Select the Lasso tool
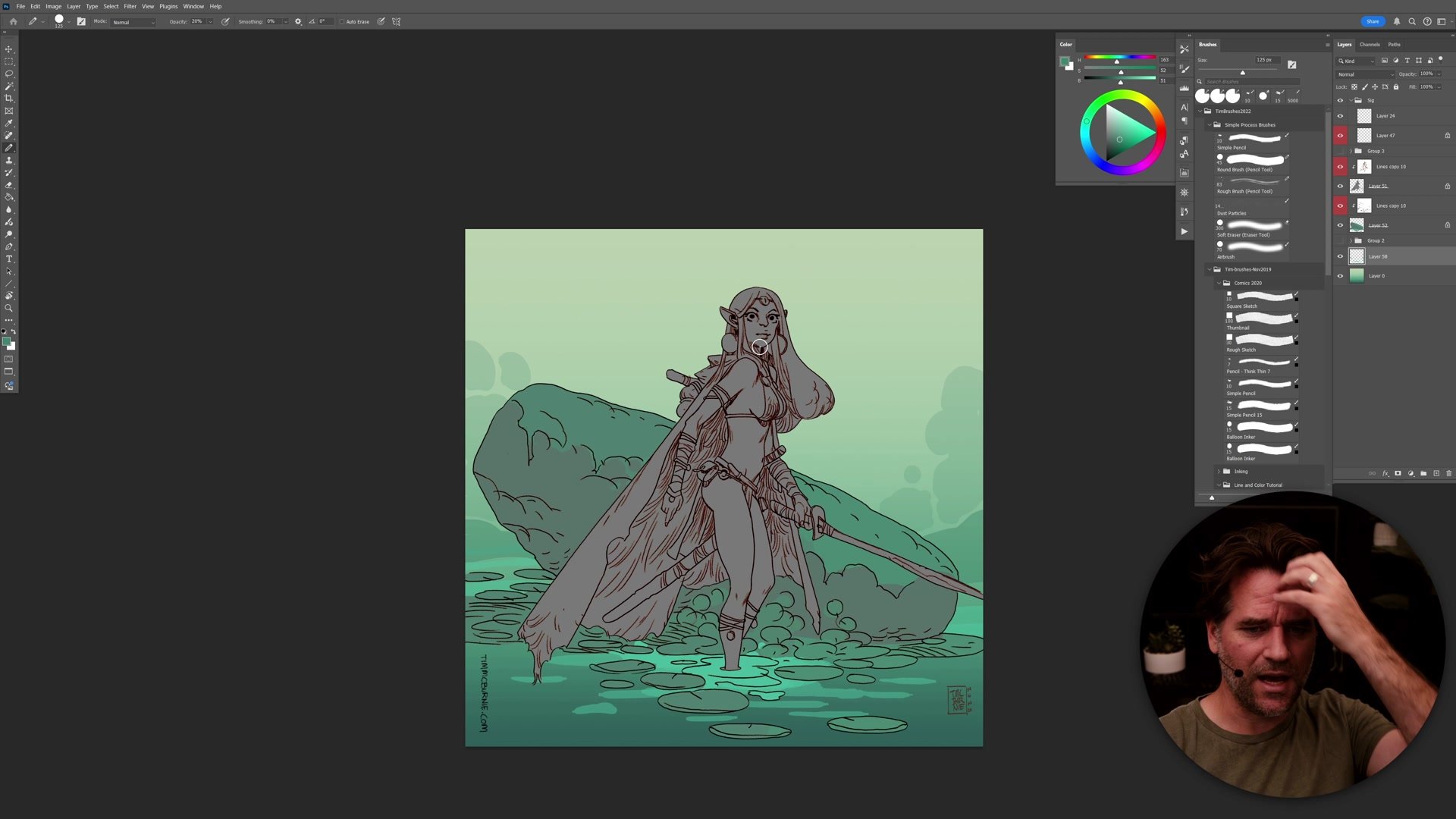Image resolution: width=1456 pixels, height=819 pixels. 9,74
